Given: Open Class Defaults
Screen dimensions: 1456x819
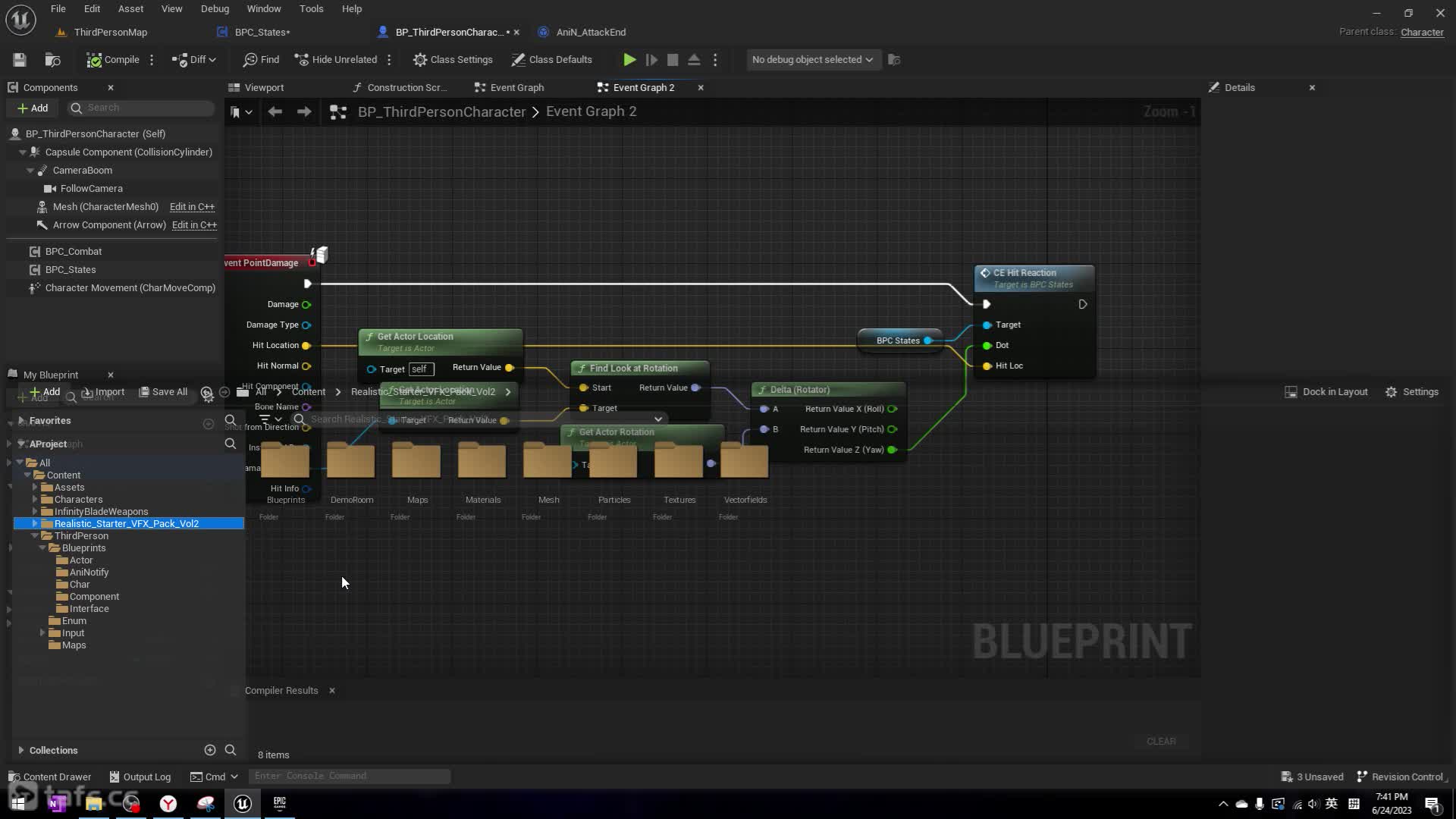Looking at the screenshot, I should coord(551,60).
